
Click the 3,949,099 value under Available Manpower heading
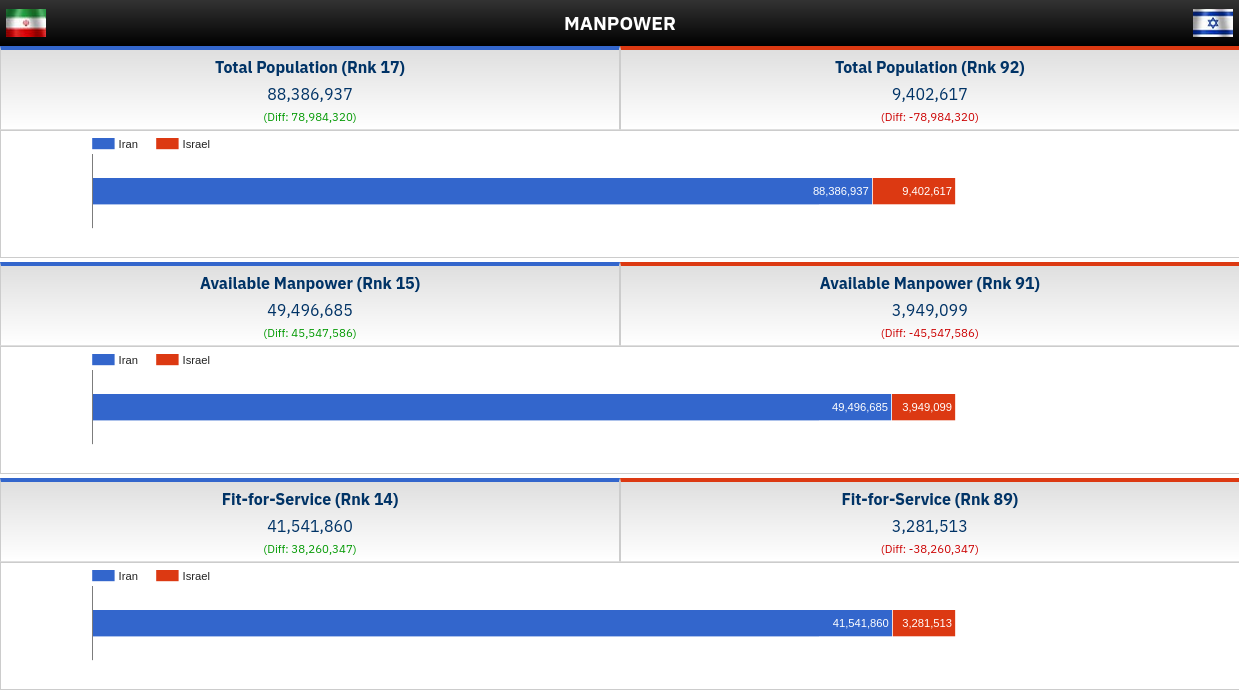(x=930, y=310)
